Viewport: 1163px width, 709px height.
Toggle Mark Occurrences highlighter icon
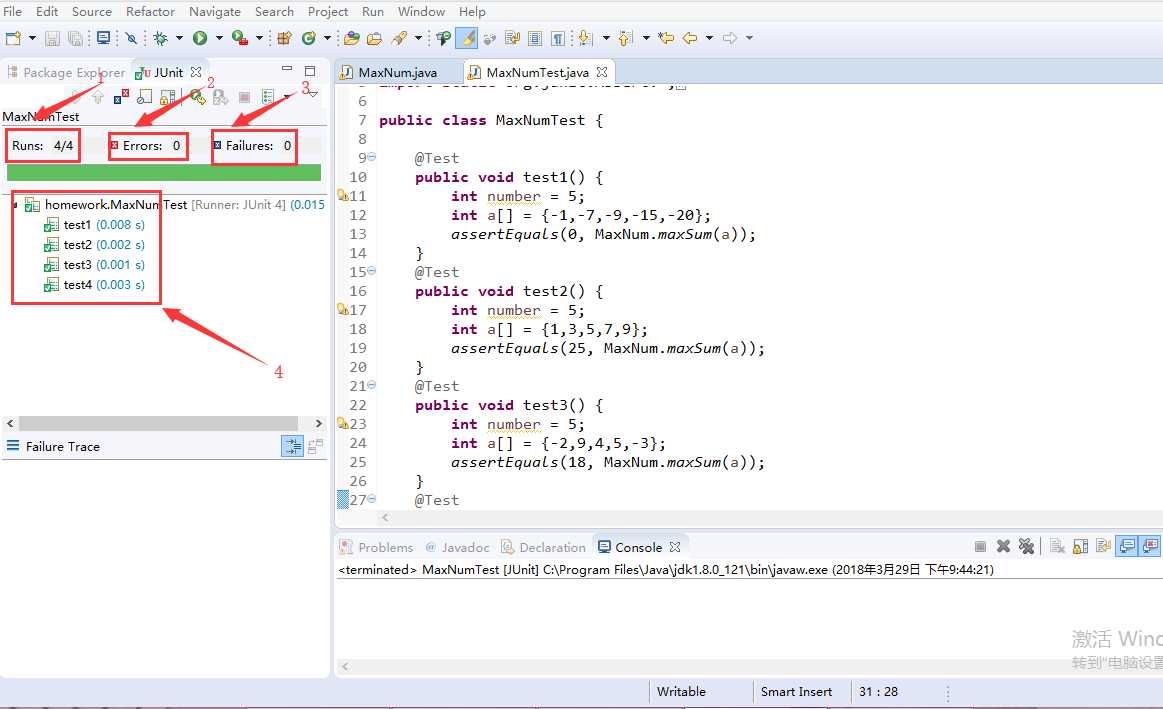pos(467,38)
